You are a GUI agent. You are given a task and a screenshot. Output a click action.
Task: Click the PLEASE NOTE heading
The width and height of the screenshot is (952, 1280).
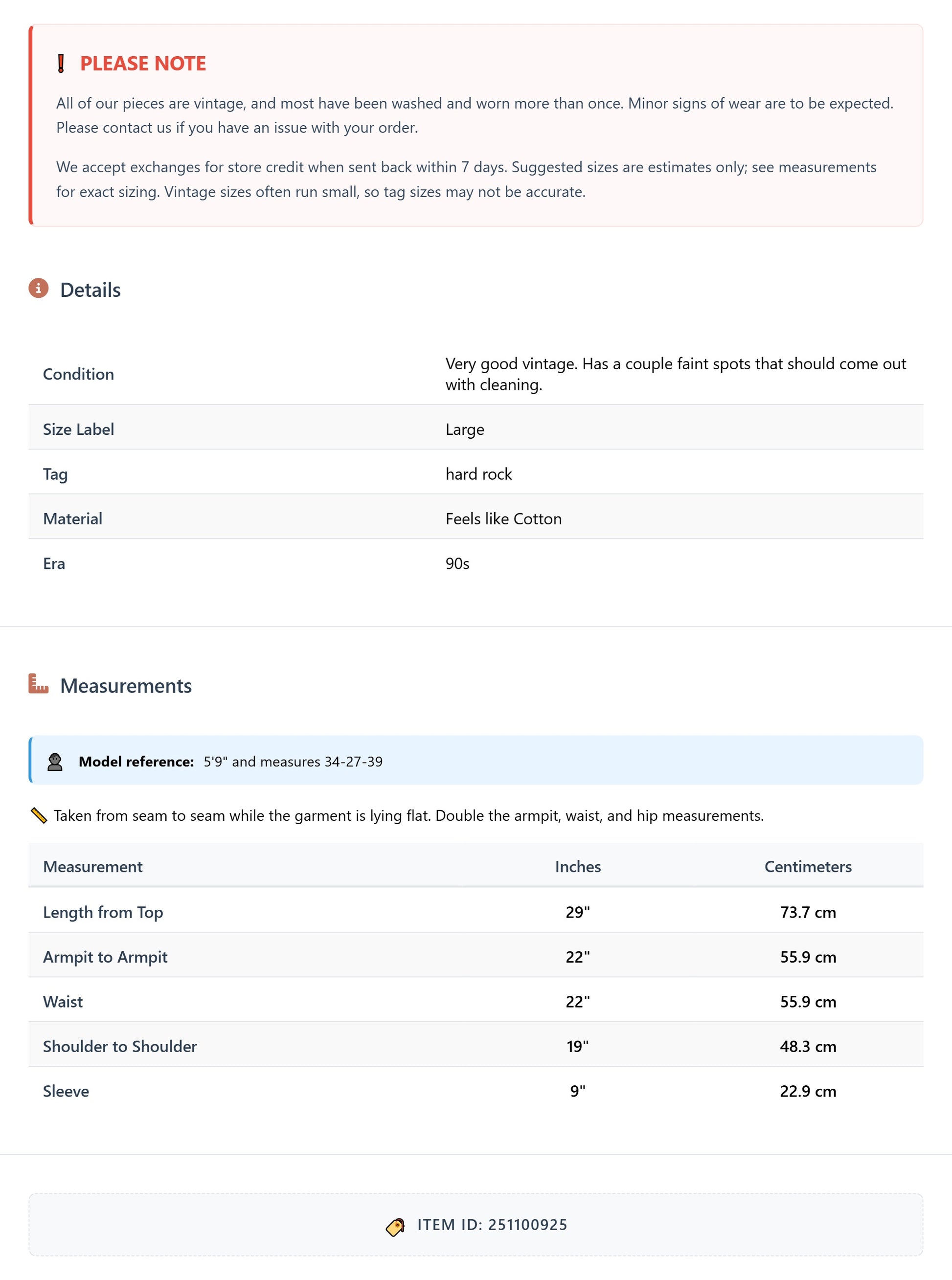pyautogui.click(x=143, y=64)
